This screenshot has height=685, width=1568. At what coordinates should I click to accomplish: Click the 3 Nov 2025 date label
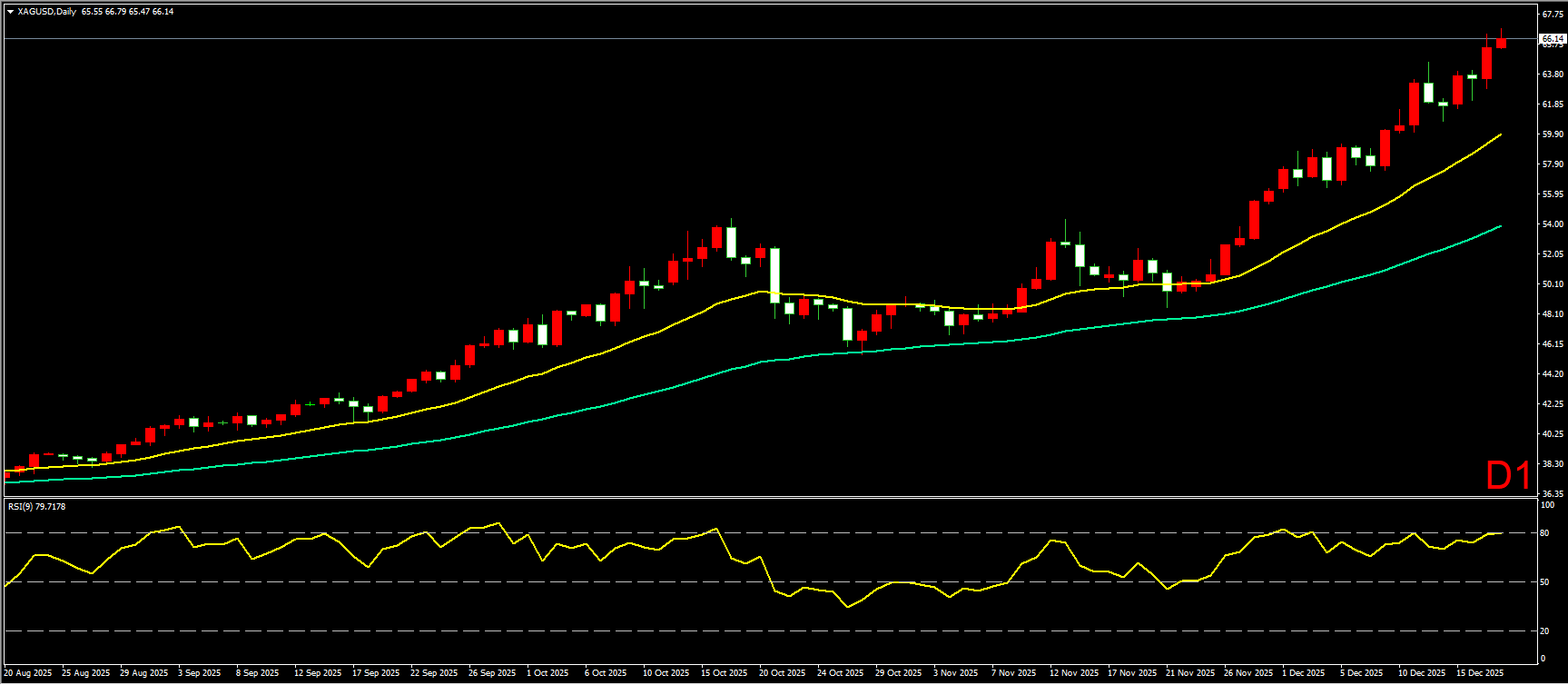[955, 673]
